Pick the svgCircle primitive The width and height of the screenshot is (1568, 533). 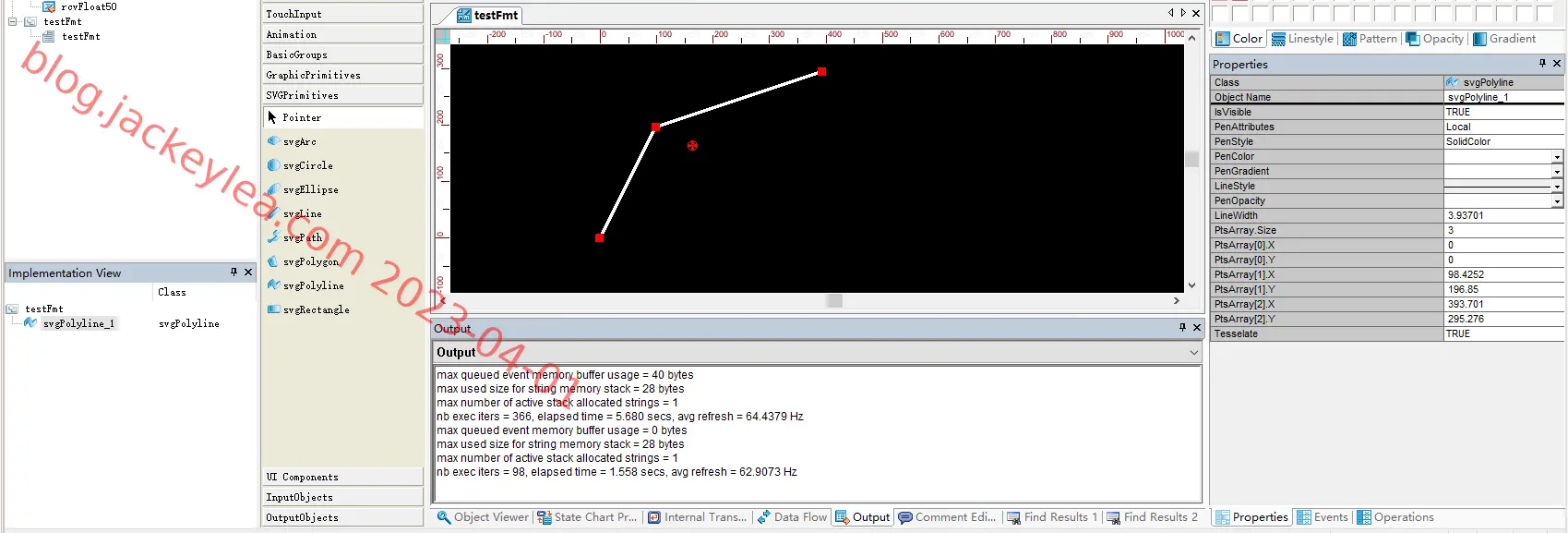click(307, 165)
